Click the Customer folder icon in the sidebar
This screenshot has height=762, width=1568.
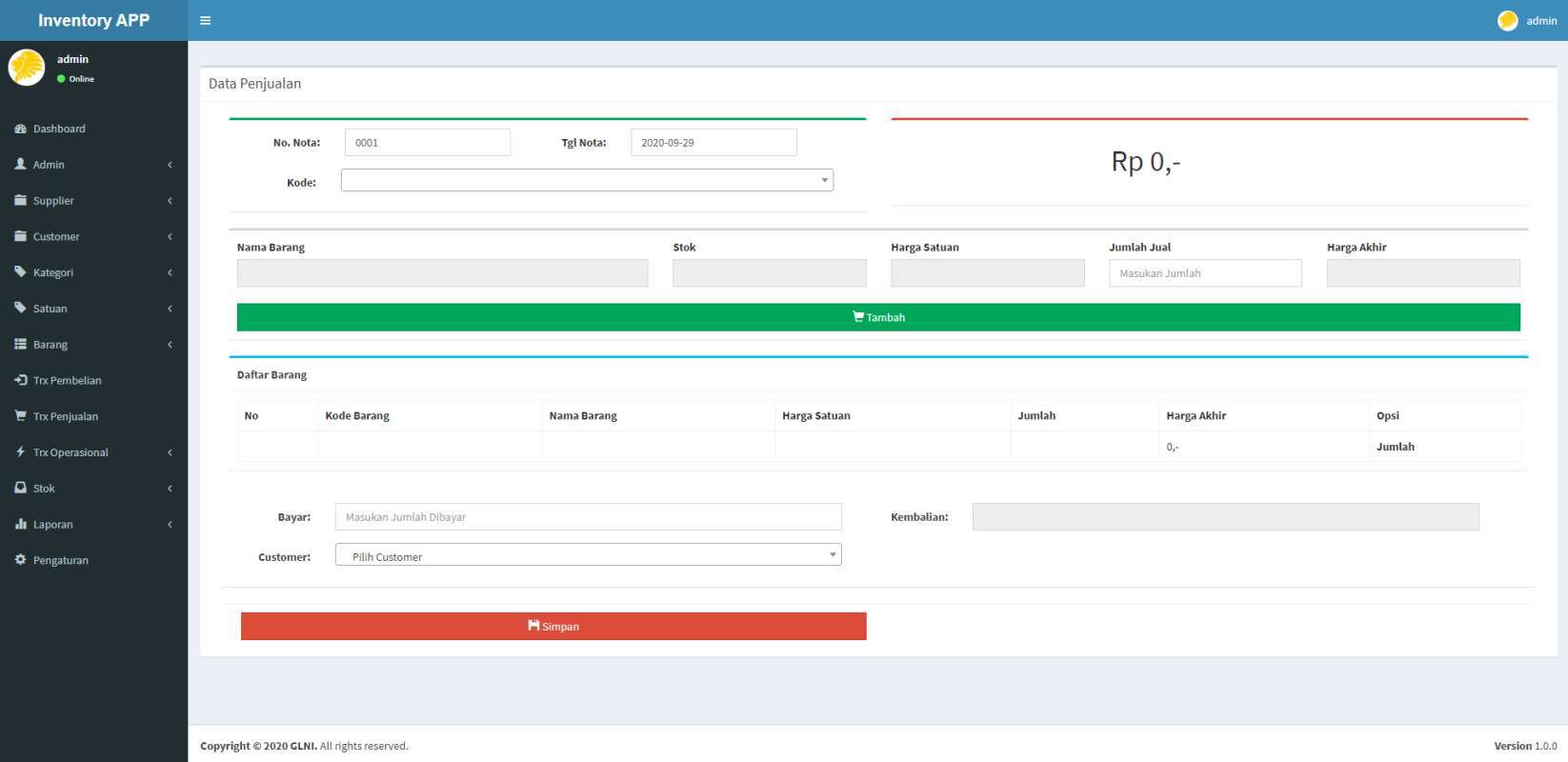click(x=20, y=236)
